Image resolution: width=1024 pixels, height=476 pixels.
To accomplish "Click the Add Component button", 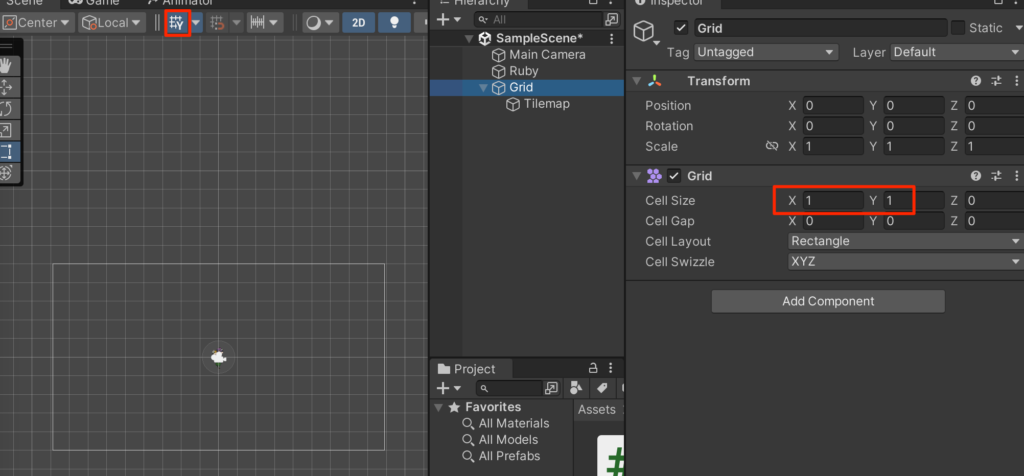I will tap(828, 302).
